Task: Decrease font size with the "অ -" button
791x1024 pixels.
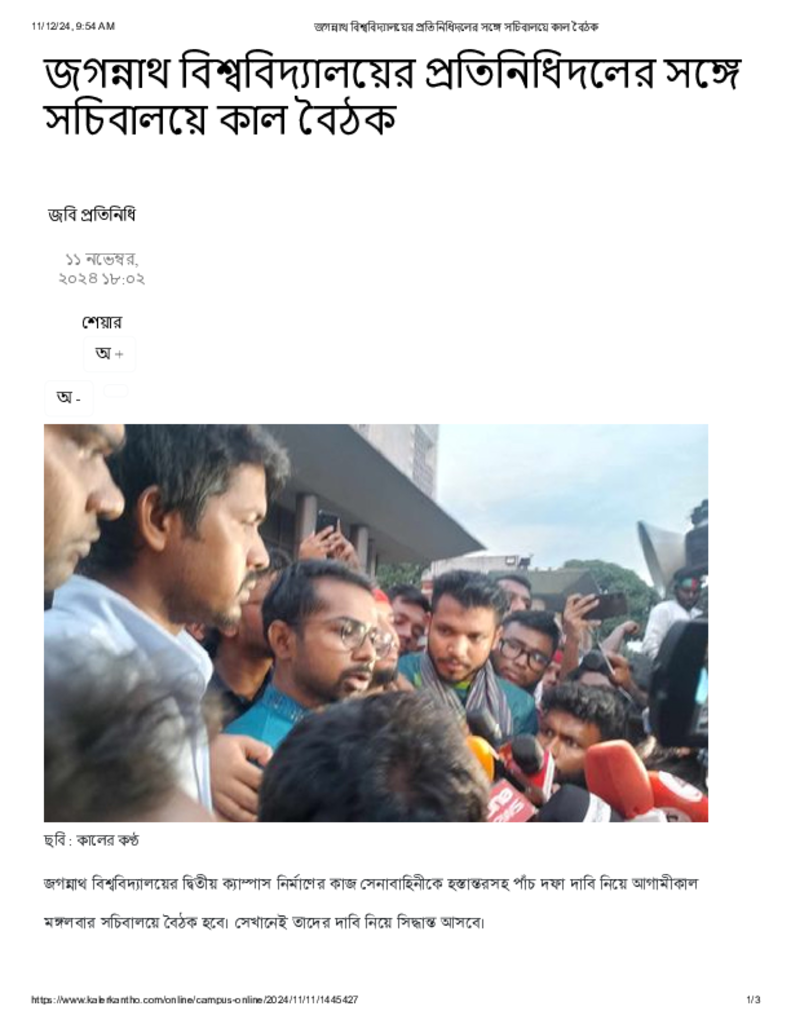Action: (x=69, y=398)
